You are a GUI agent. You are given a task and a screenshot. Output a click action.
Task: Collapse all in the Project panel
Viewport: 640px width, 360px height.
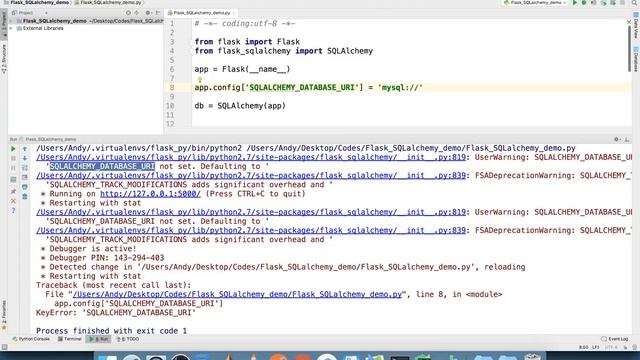pyautogui.click(x=137, y=13)
